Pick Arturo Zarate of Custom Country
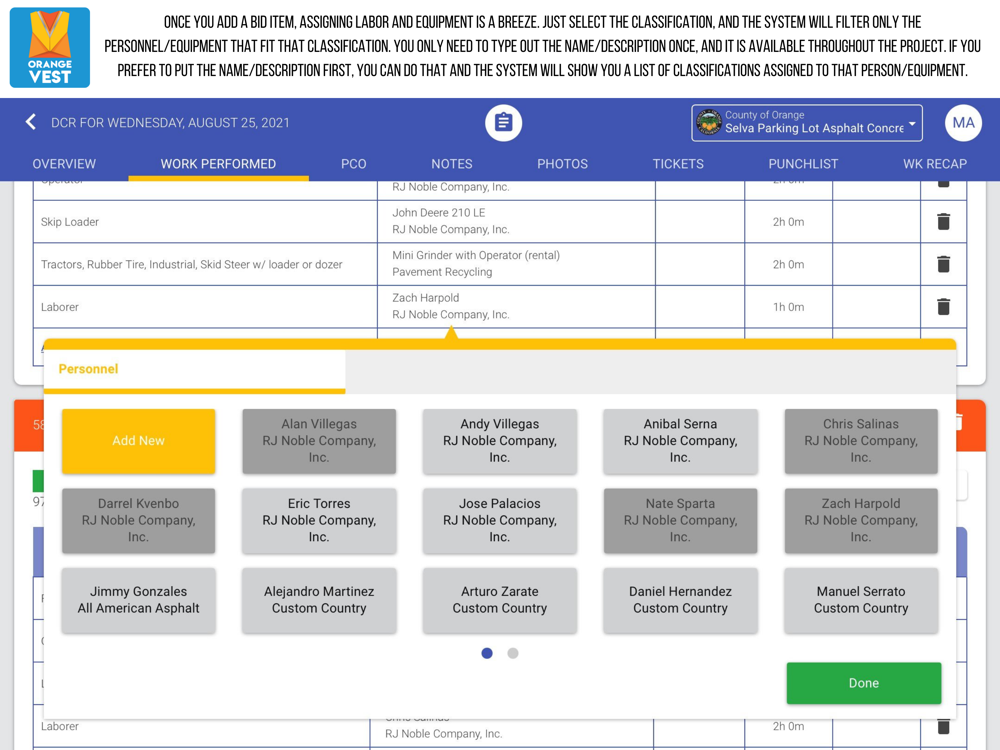 (499, 600)
